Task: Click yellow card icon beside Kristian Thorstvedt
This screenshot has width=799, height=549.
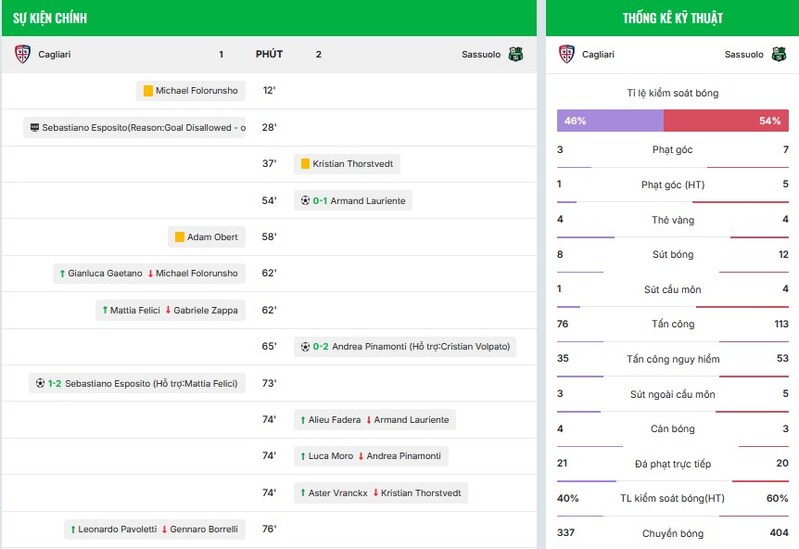Action: [305, 164]
